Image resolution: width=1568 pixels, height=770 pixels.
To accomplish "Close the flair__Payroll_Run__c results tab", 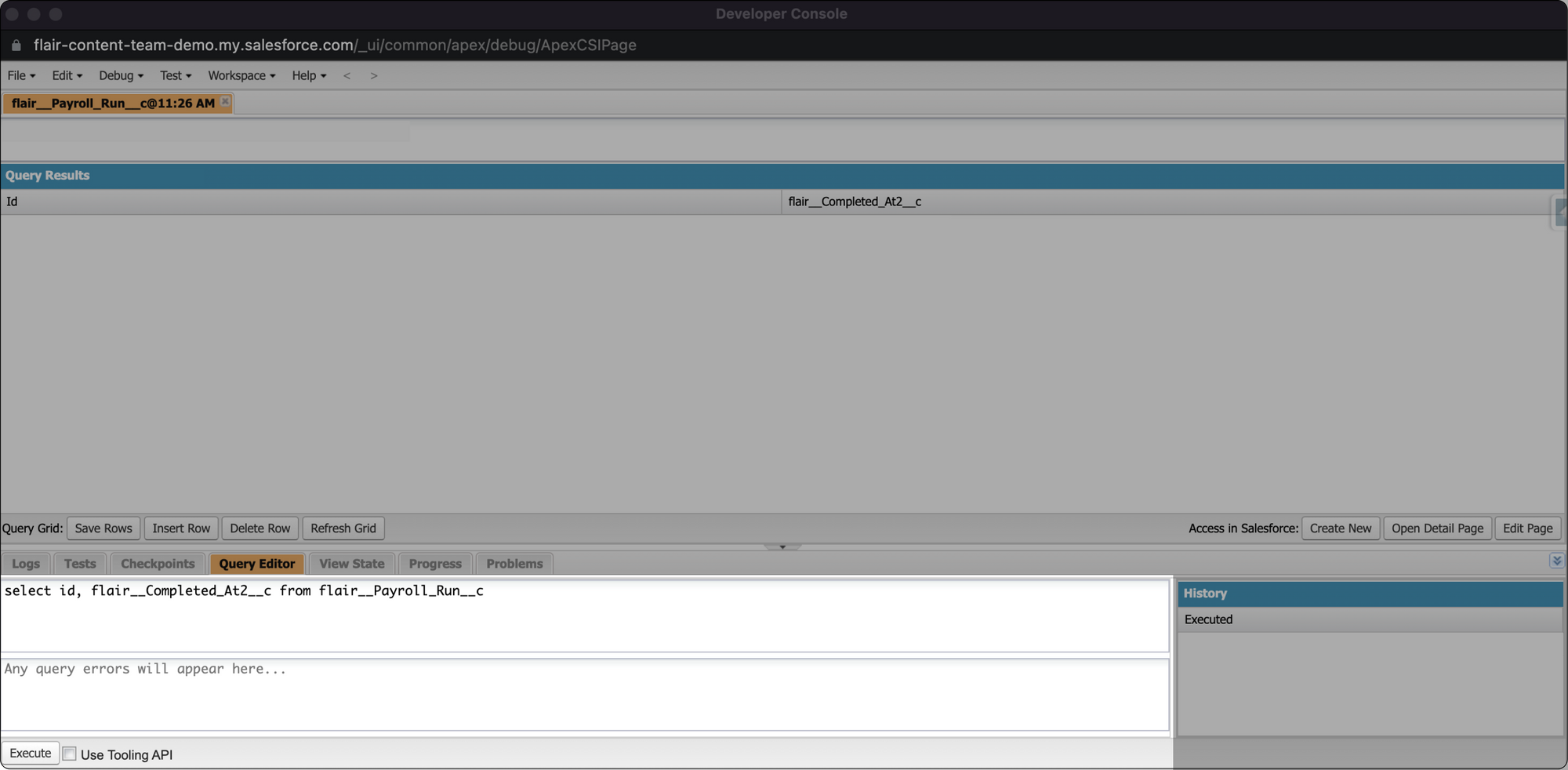I will point(224,103).
